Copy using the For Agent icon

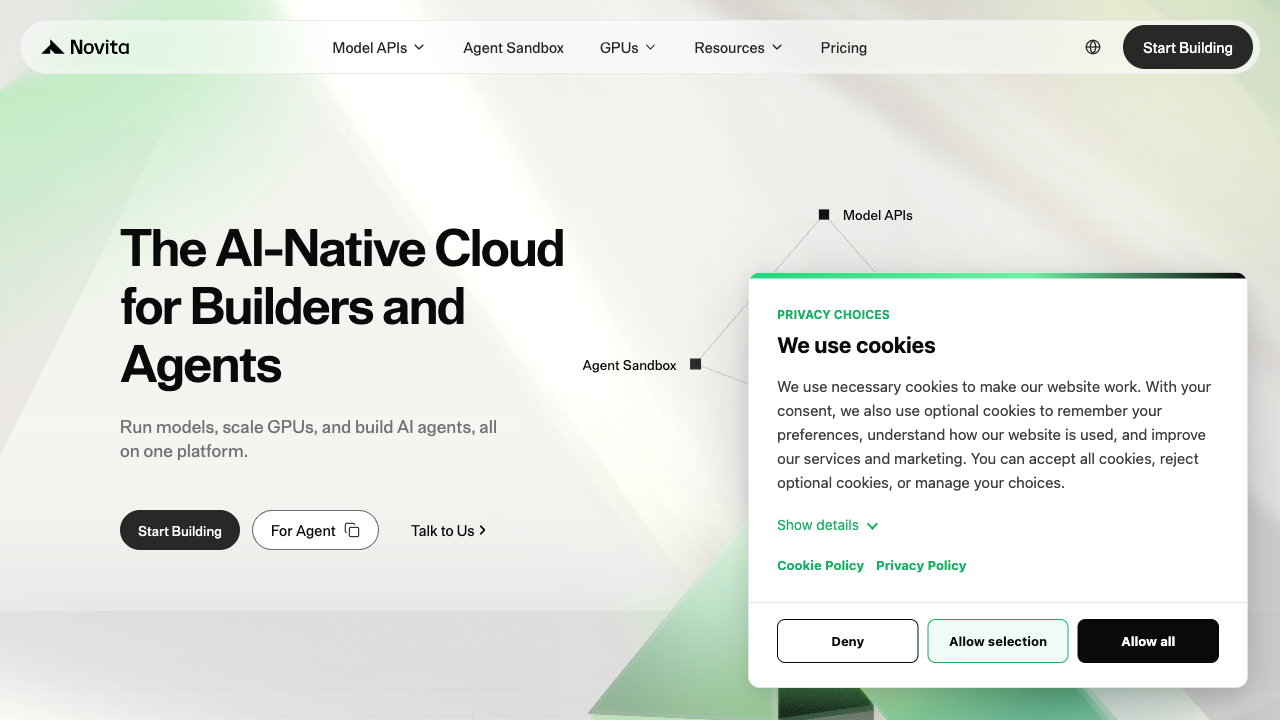(352, 530)
